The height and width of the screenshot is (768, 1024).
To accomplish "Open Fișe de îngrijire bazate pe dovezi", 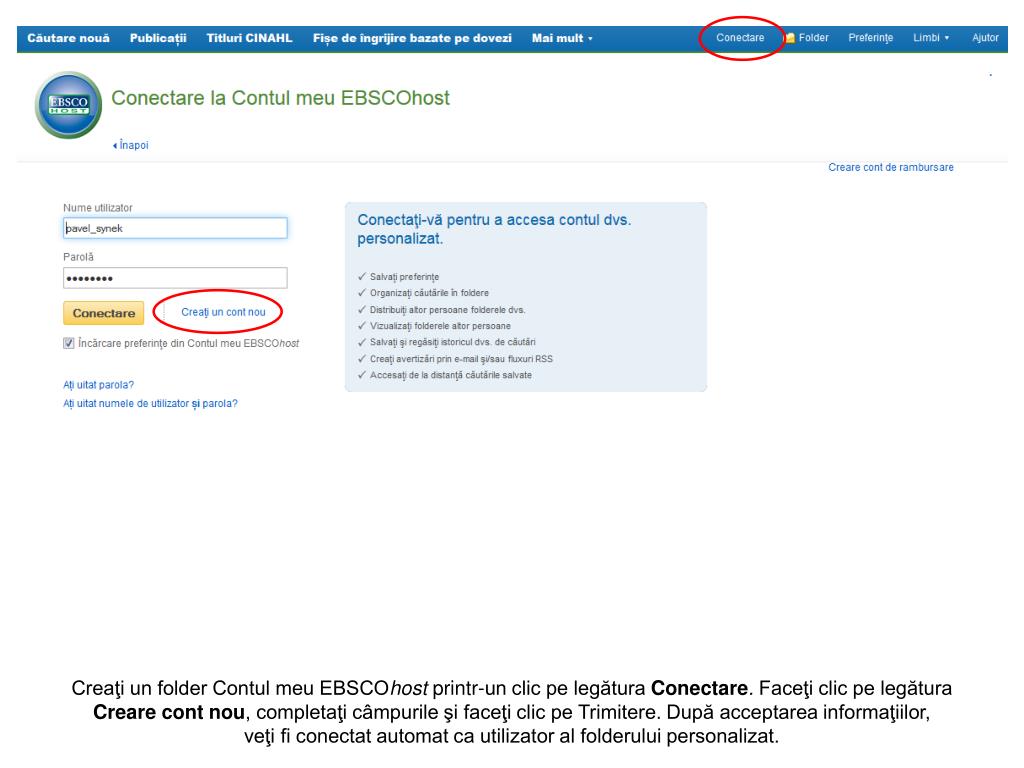I will [x=412, y=38].
